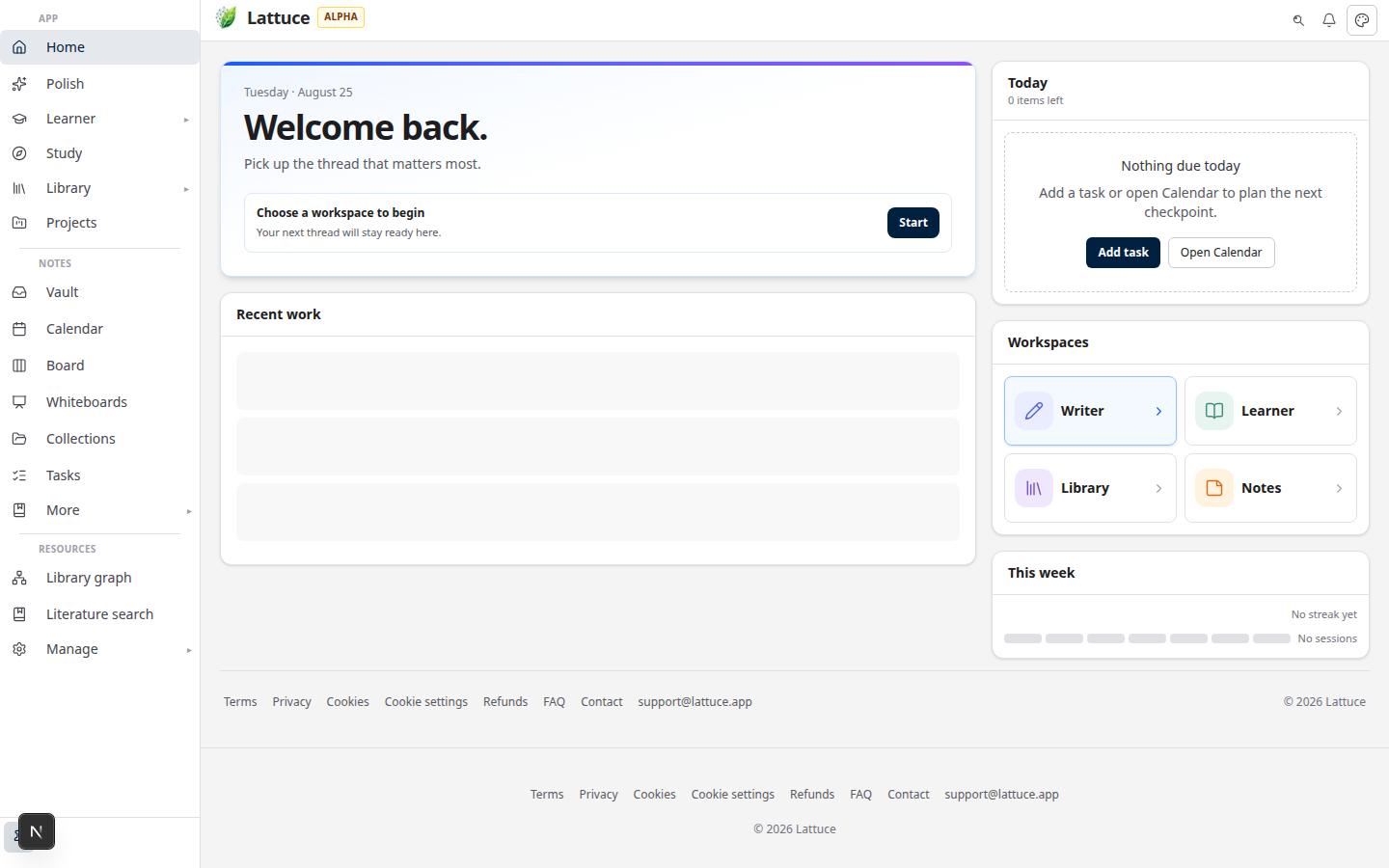1389x868 pixels.
Task: Click the Add task button
Action: coord(1123,253)
